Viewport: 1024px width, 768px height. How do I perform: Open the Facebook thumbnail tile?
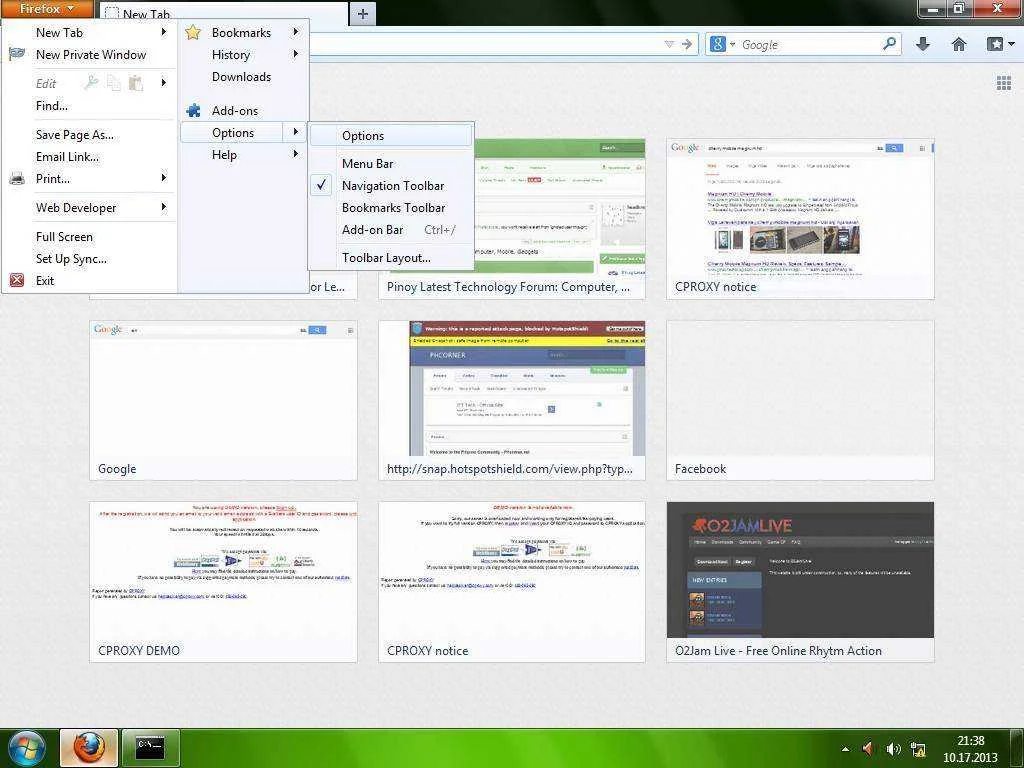(x=800, y=400)
